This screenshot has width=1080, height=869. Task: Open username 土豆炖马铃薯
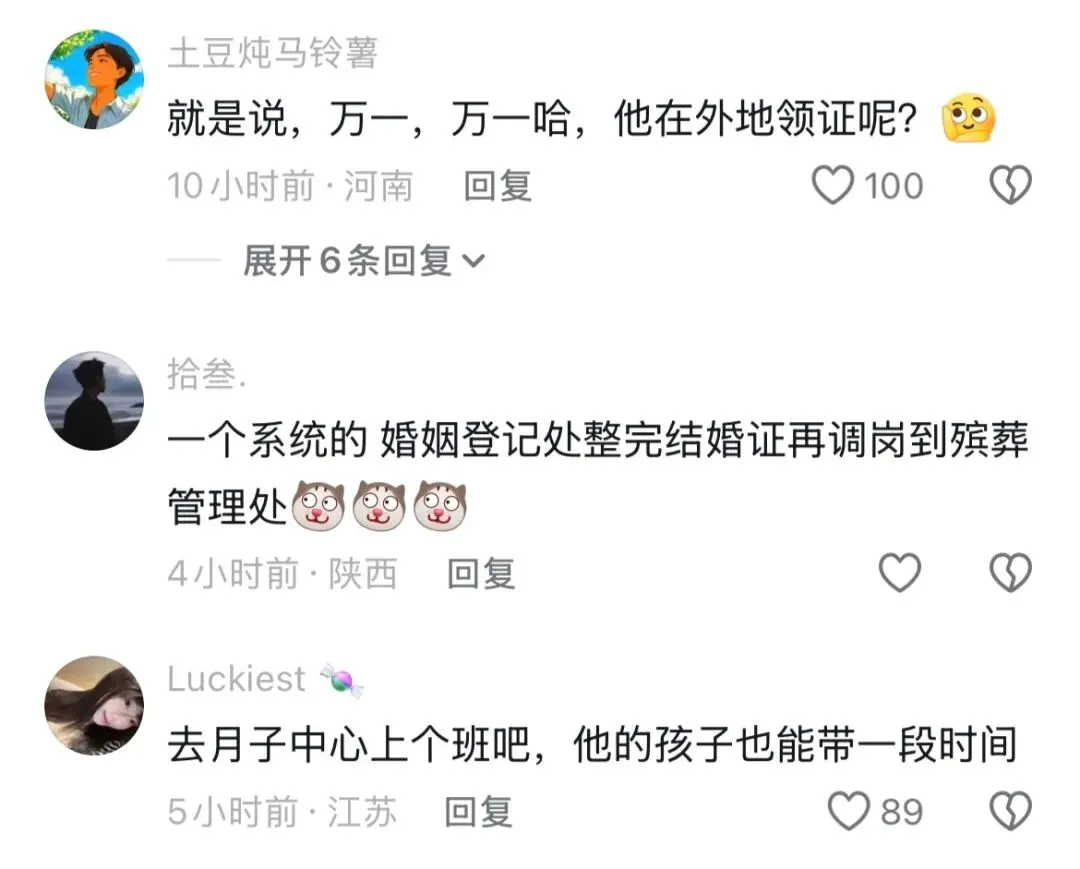[x=273, y=53]
